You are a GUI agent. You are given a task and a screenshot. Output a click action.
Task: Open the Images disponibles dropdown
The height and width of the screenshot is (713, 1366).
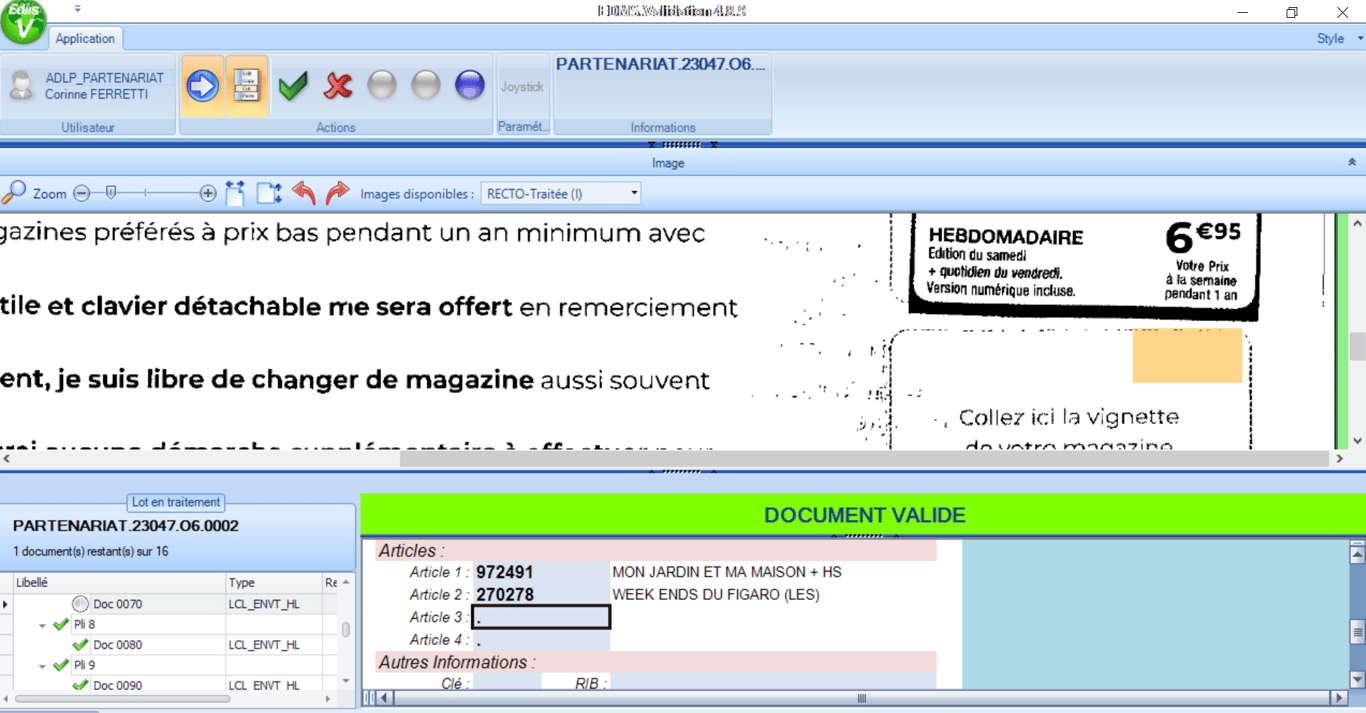click(634, 192)
